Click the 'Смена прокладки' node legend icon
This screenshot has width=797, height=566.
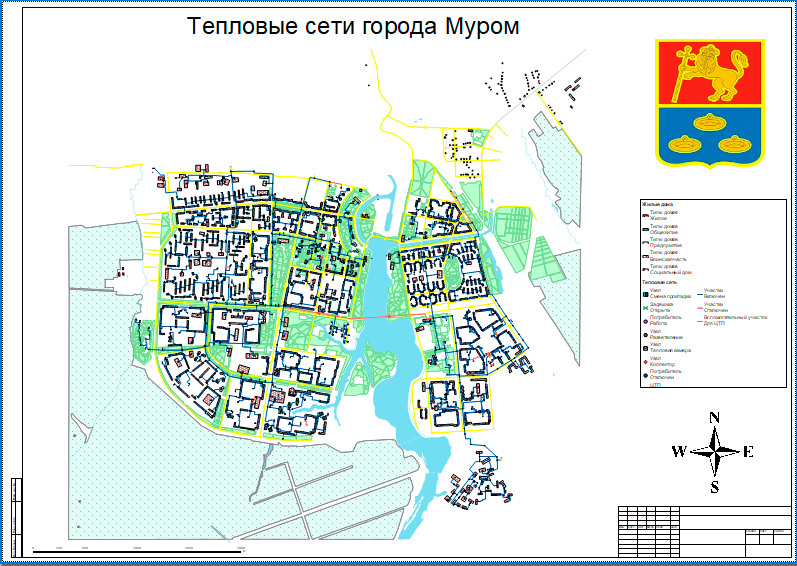644,294
